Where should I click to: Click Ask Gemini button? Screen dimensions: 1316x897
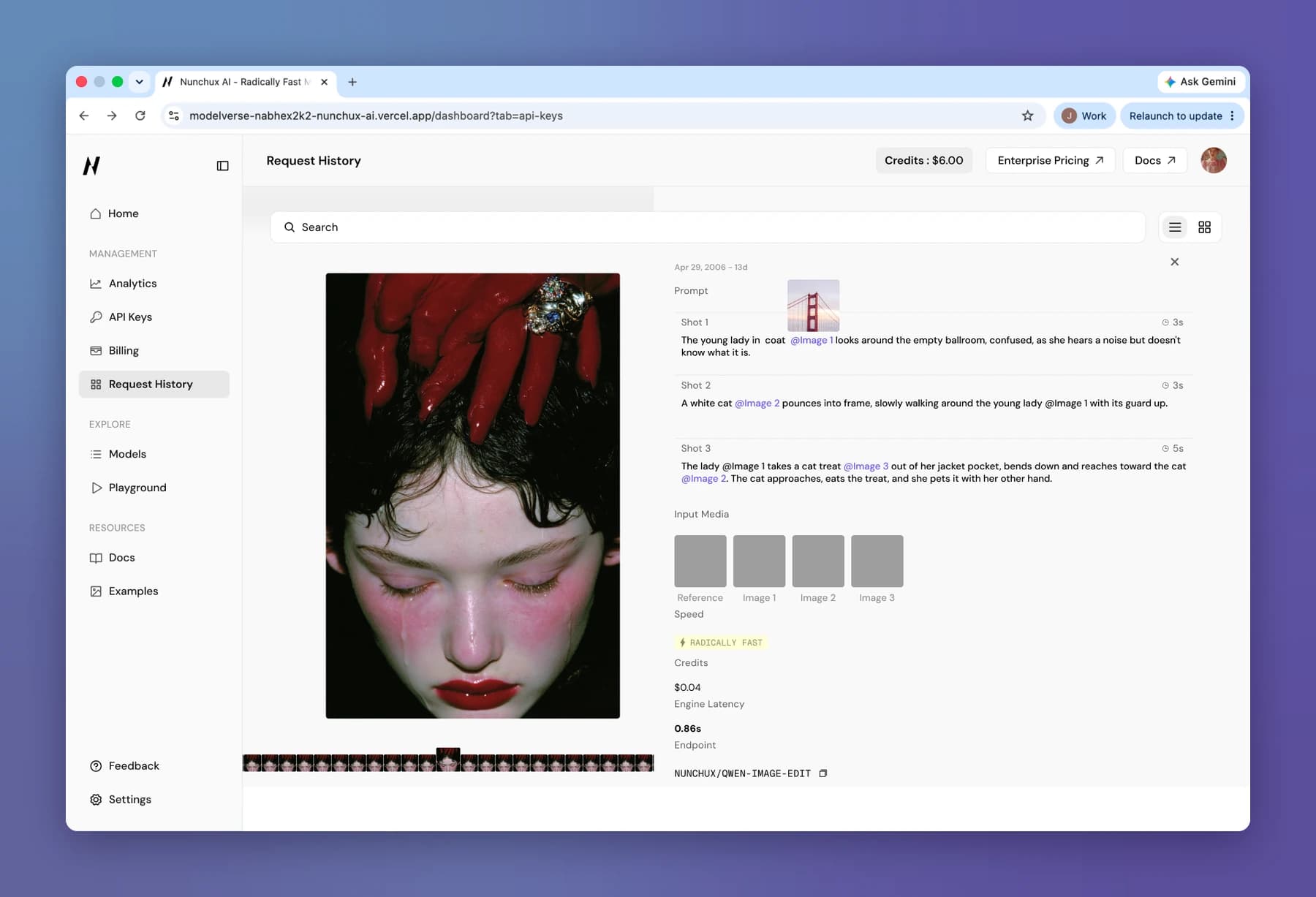[1200, 82]
